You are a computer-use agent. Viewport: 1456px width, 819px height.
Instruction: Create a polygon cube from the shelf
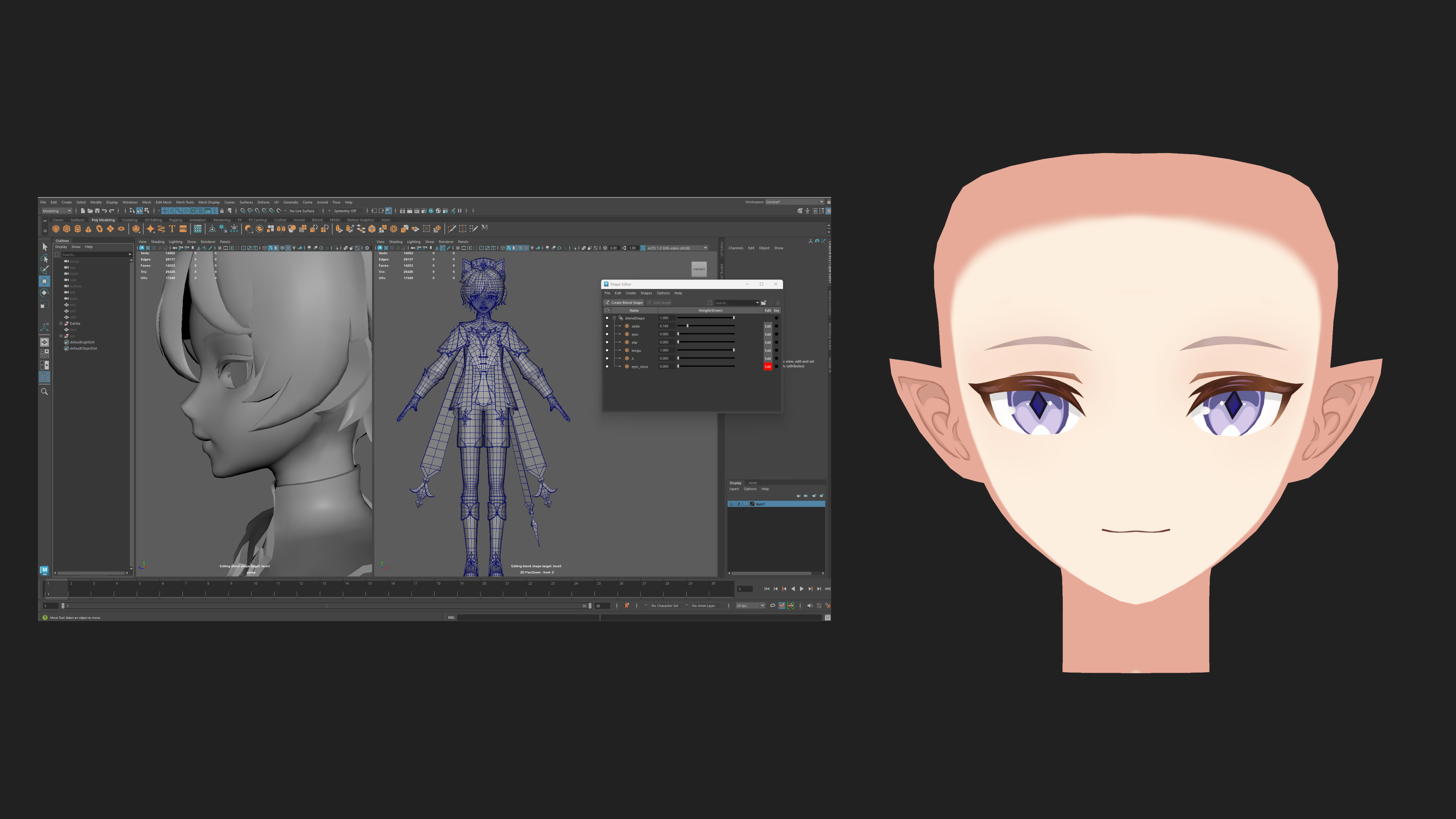tap(67, 229)
